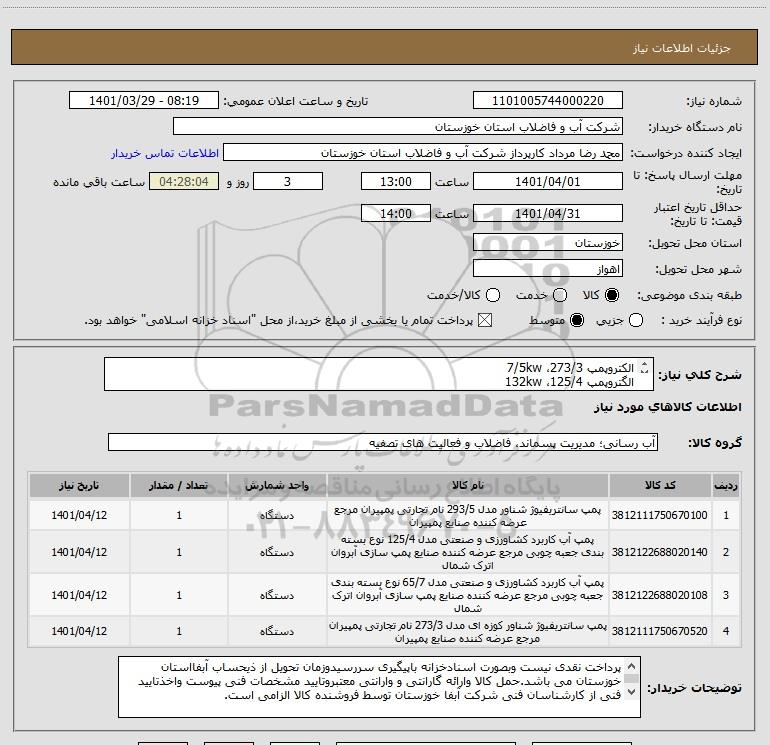Click the تاریخ نیاز column header
This screenshot has width=770, height=745.
click(x=79, y=486)
